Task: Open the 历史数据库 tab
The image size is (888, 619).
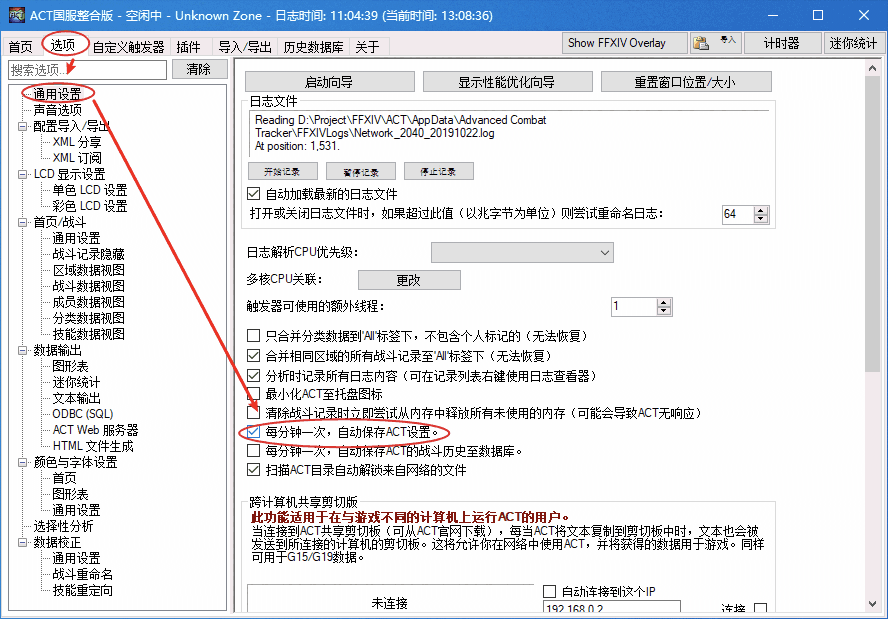Action: click(314, 47)
